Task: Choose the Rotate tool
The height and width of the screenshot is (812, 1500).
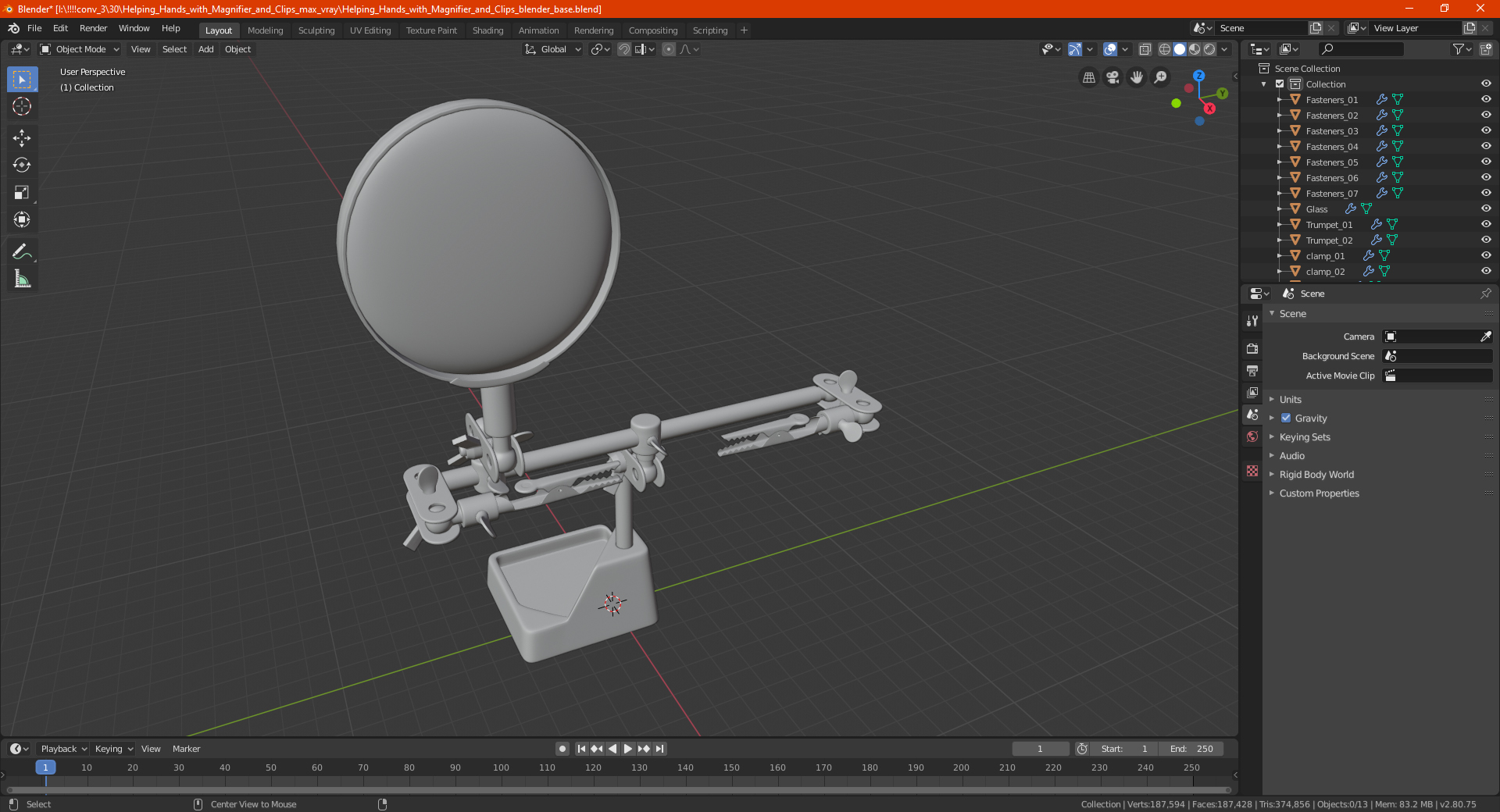Action: (x=22, y=166)
